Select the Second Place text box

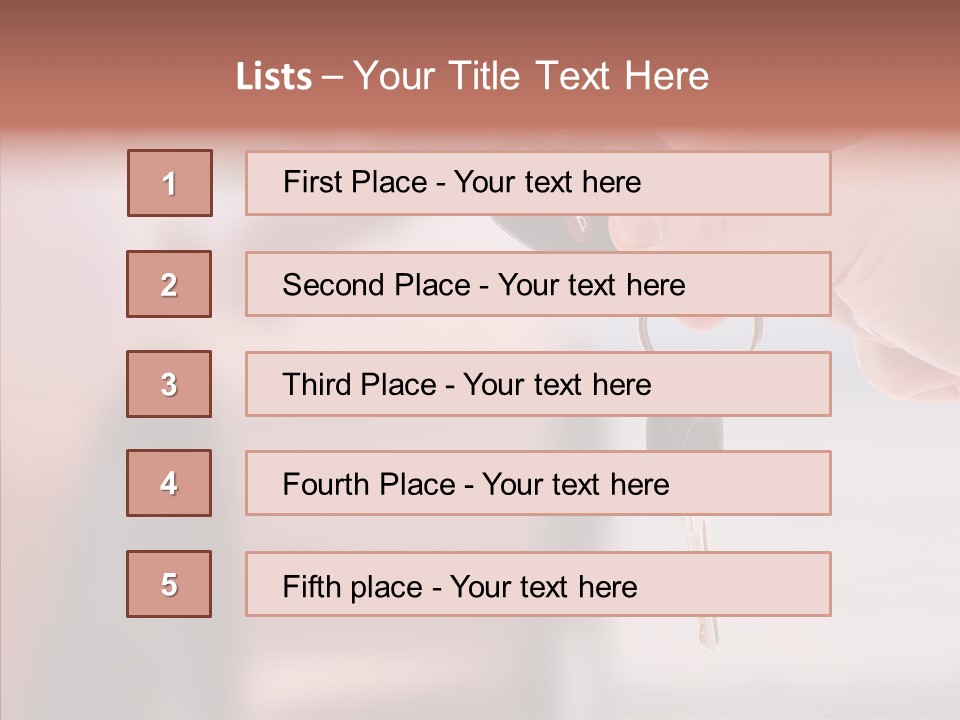click(x=538, y=284)
